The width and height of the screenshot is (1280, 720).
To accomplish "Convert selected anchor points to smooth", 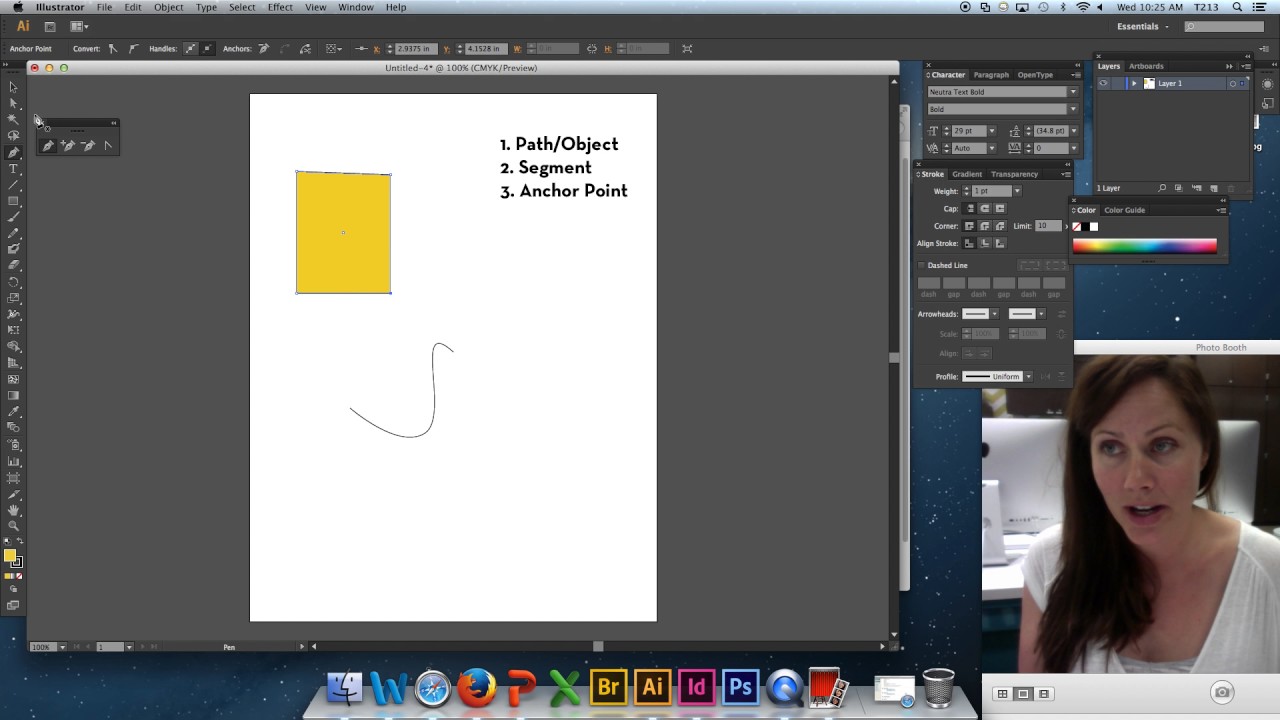I will [x=133, y=48].
